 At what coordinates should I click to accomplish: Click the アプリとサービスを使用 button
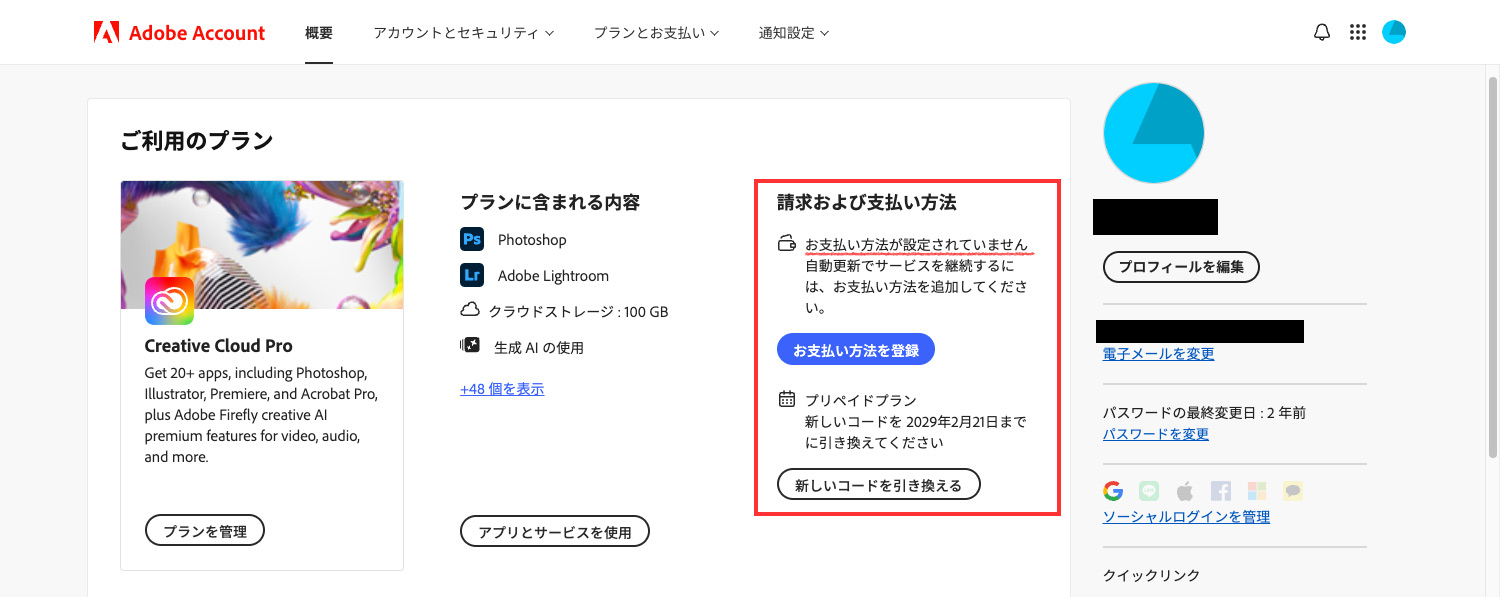click(555, 532)
